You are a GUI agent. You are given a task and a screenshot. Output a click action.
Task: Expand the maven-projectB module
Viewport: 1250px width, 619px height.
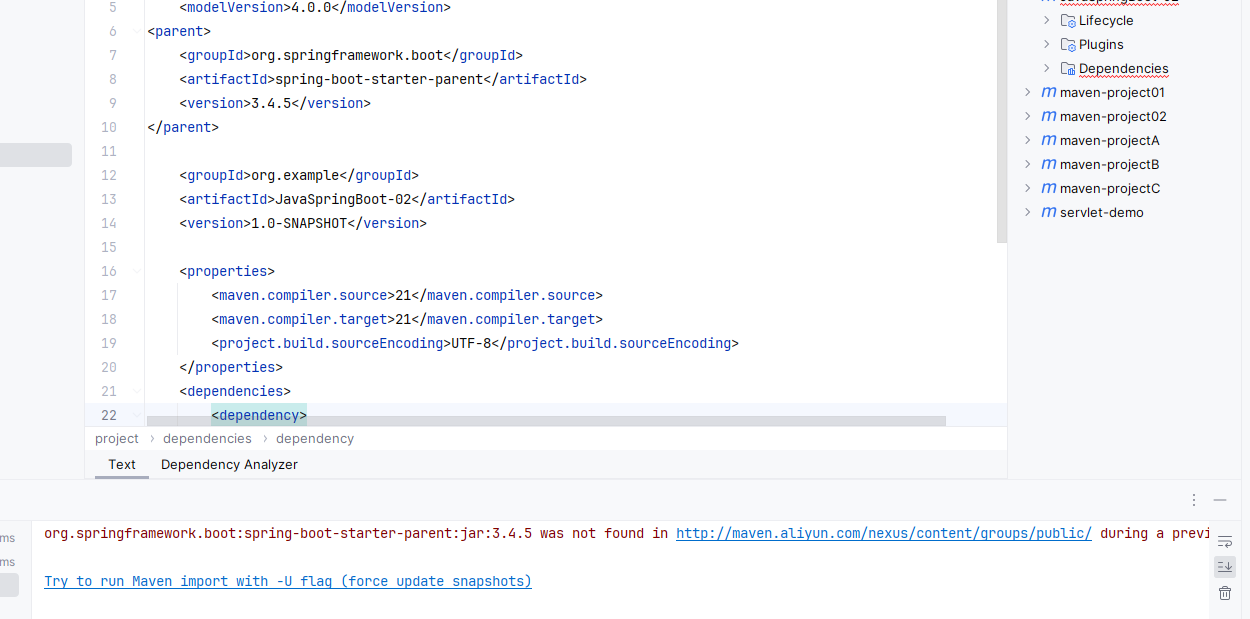click(1027, 164)
